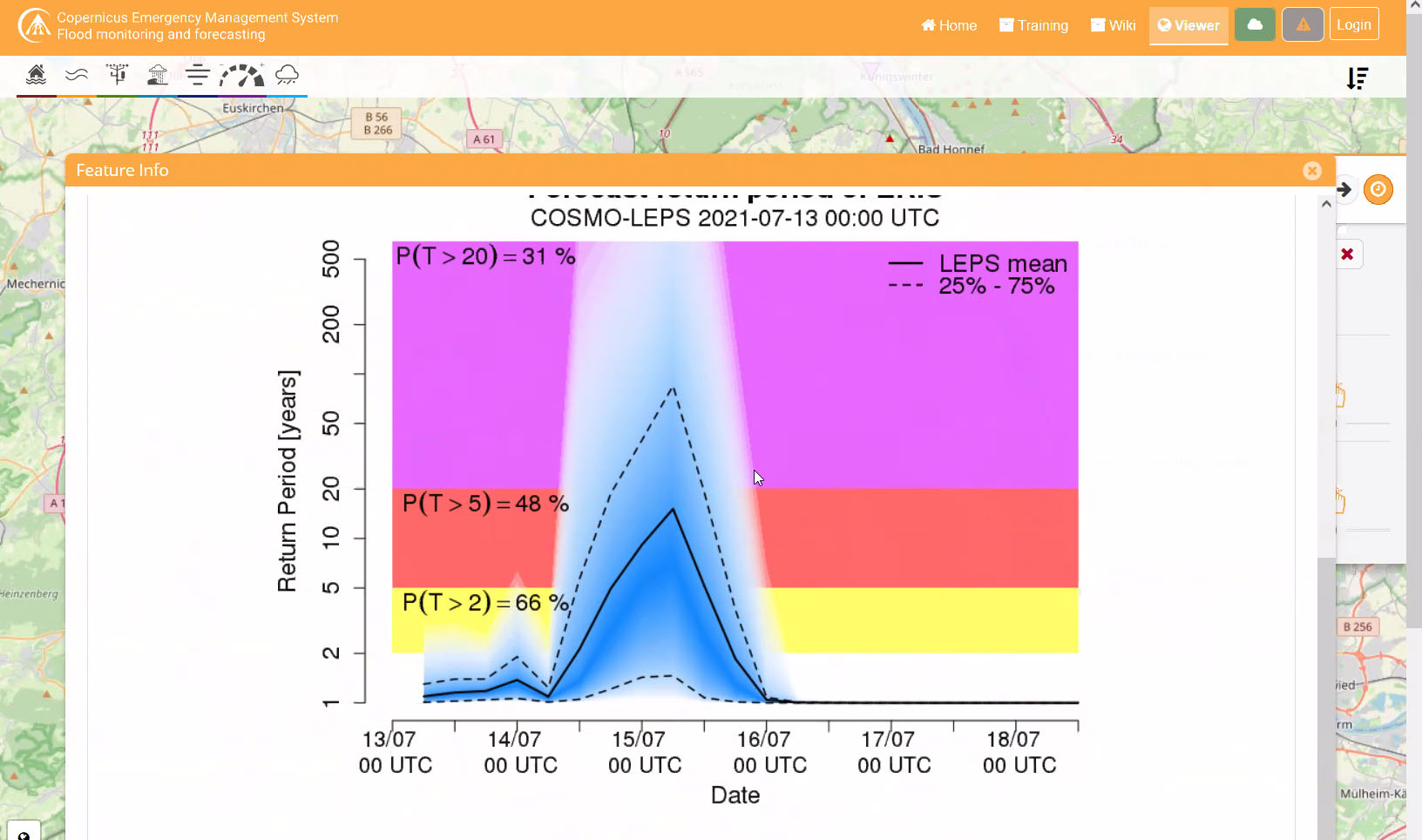Screen dimensions: 1422x840
Task: Go to the Home page
Action: click(949, 25)
